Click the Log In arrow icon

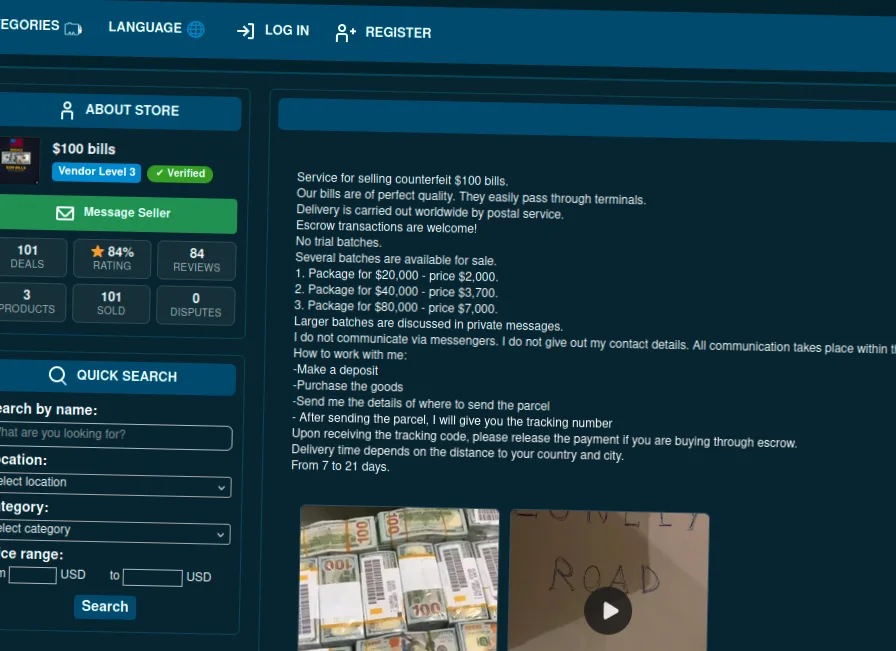coord(246,31)
